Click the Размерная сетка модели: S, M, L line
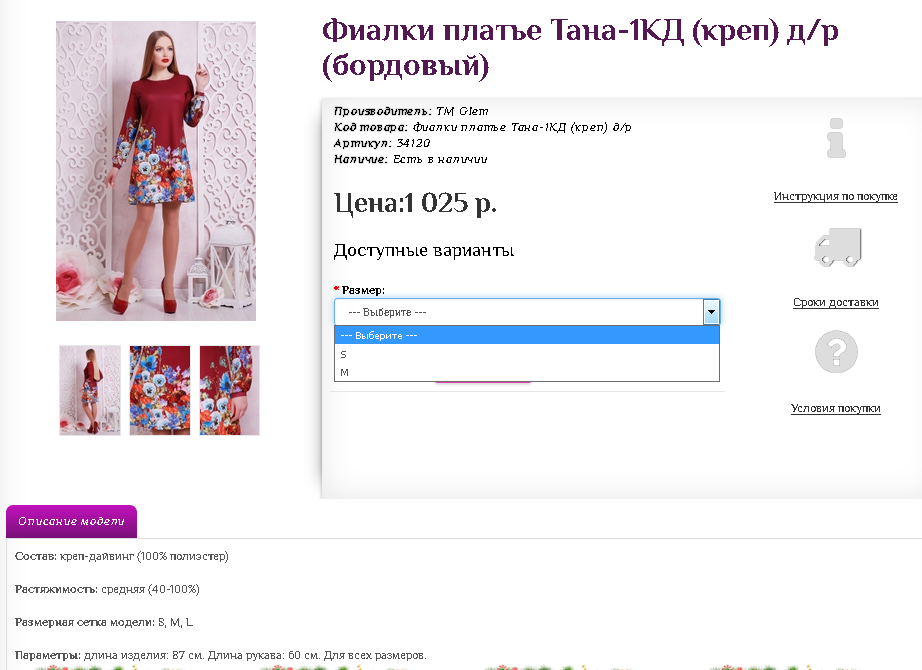This screenshot has width=922, height=670. [x=104, y=622]
